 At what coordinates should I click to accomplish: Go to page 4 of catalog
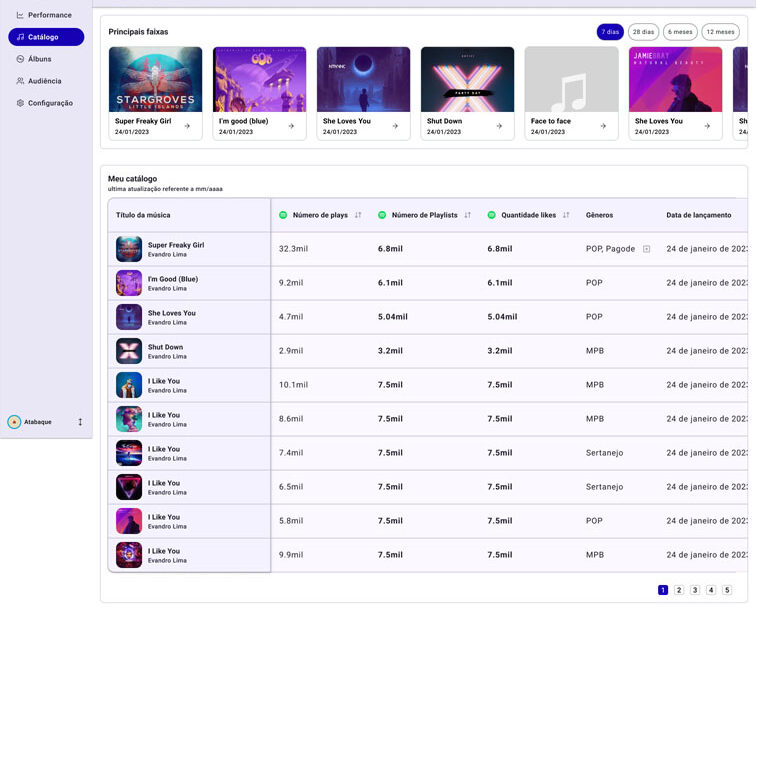(711, 590)
